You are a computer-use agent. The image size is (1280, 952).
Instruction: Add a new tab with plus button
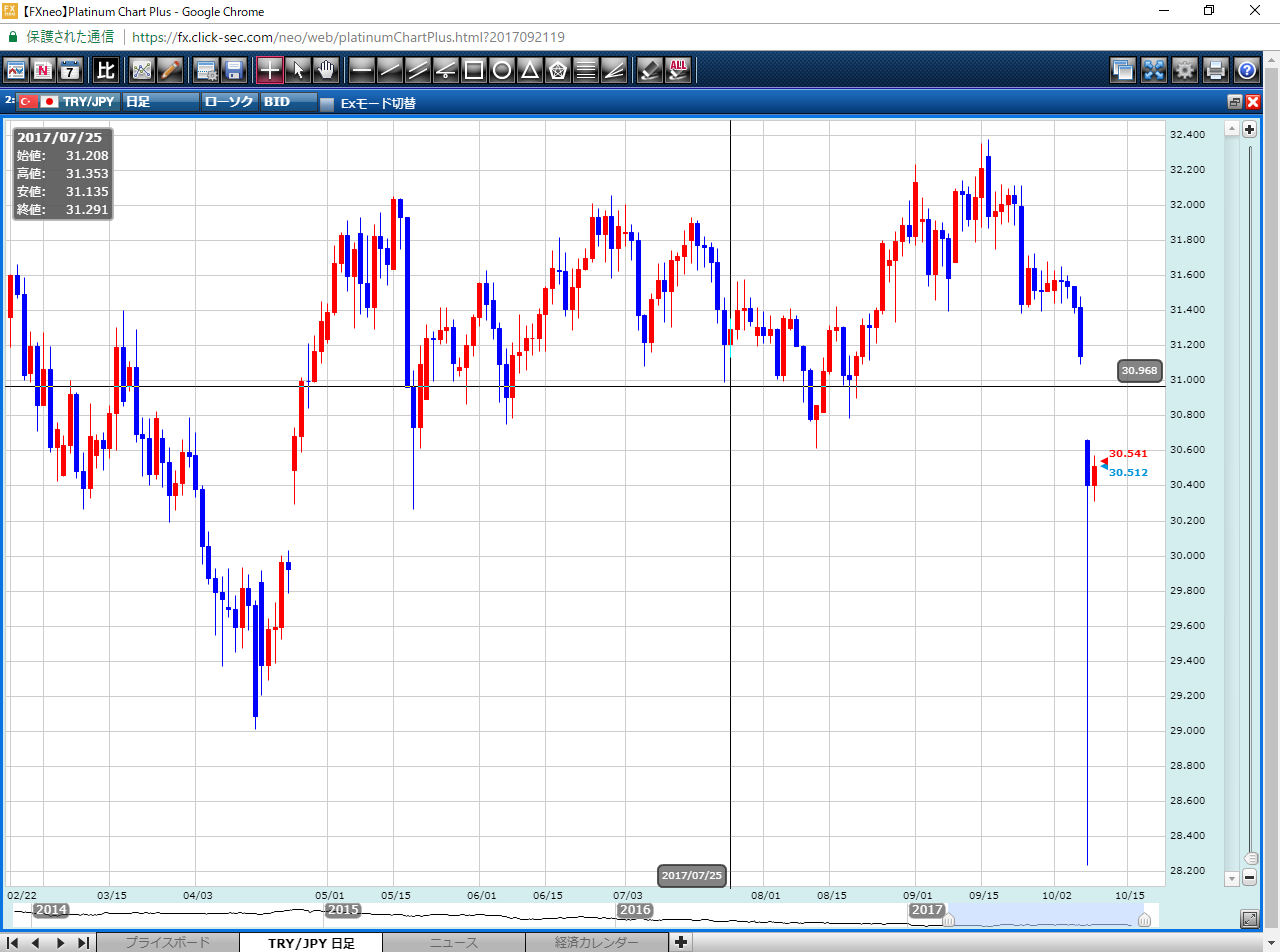tap(681, 942)
